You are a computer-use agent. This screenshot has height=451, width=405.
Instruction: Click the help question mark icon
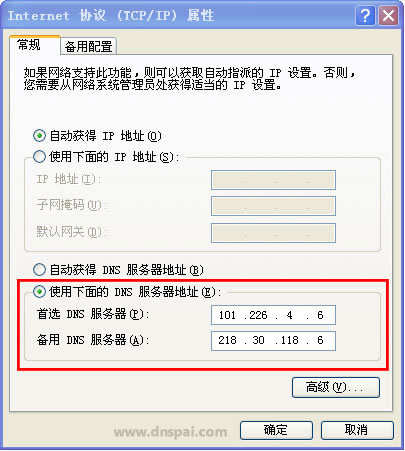click(x=365, y=16)
